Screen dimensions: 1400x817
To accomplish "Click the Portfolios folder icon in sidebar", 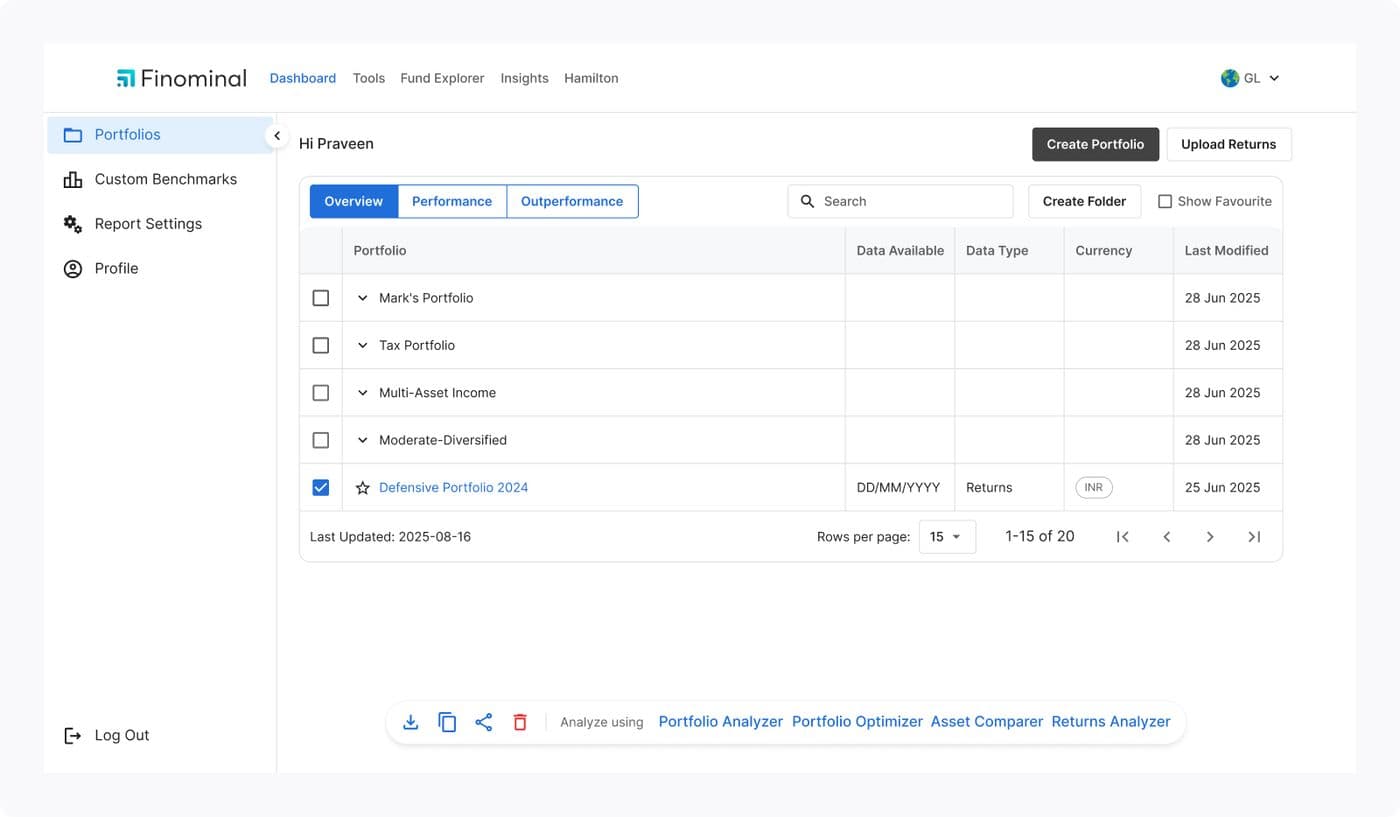I will (73, 135).
